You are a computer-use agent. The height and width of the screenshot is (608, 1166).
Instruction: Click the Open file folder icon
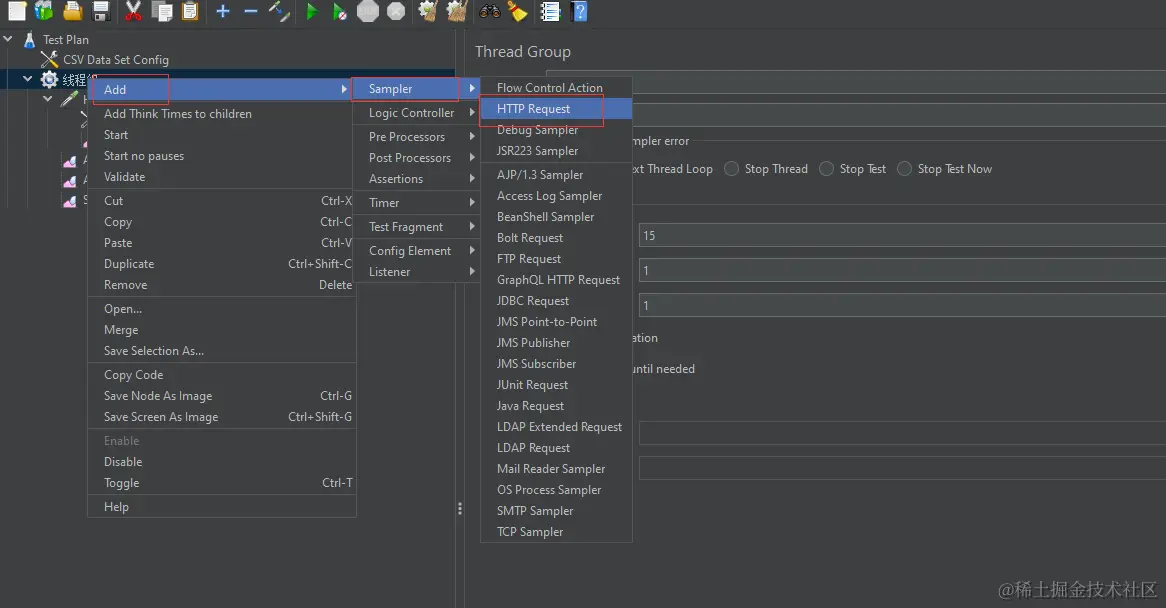pos(72,10)
